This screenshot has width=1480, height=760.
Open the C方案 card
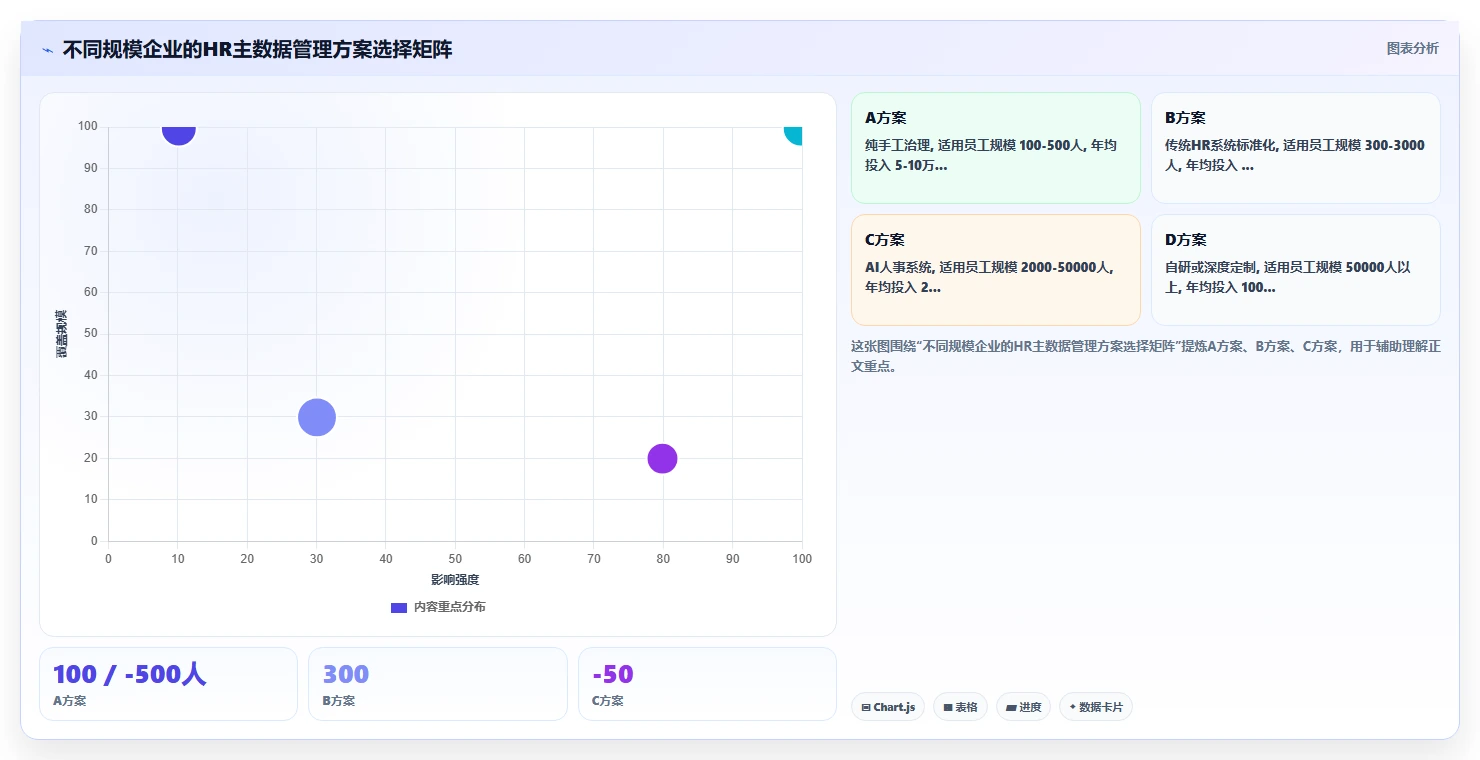click(995, 270)
